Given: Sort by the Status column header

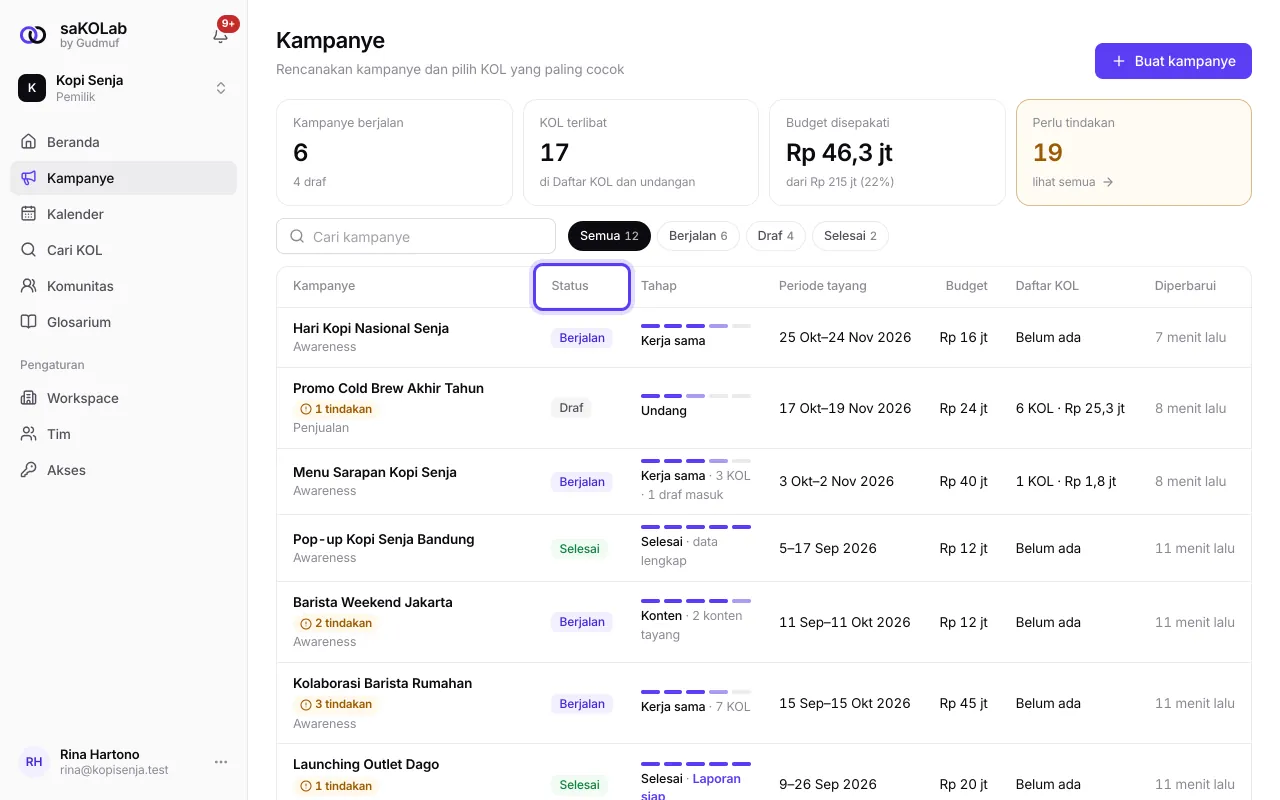Looking at the screenshot, I should tap(582, 287).
